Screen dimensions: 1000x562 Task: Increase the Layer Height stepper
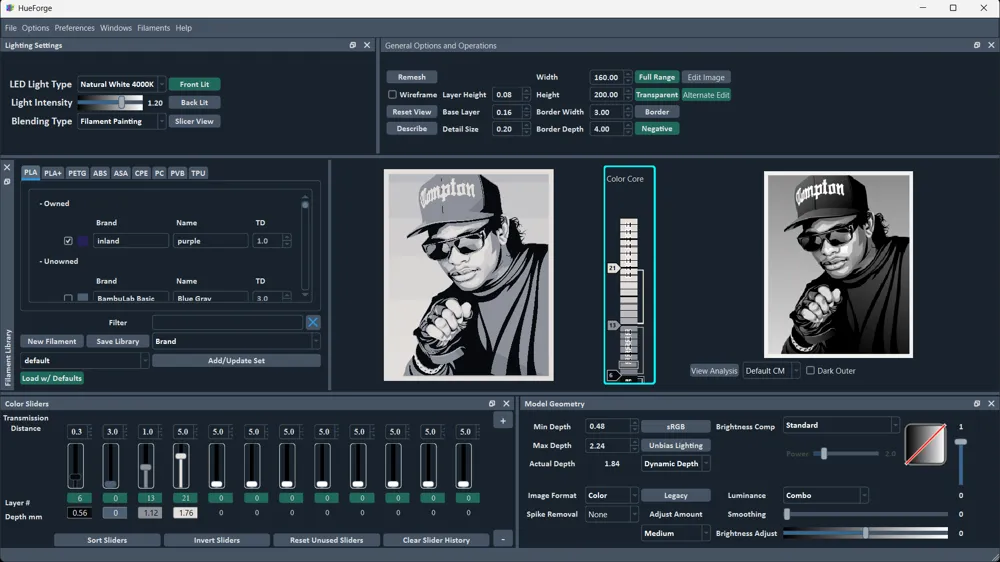pos(526,91)
